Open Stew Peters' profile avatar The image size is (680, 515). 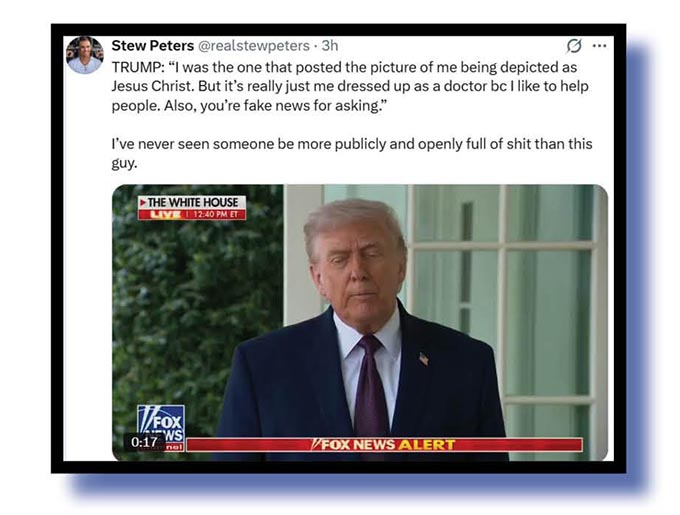85,55
